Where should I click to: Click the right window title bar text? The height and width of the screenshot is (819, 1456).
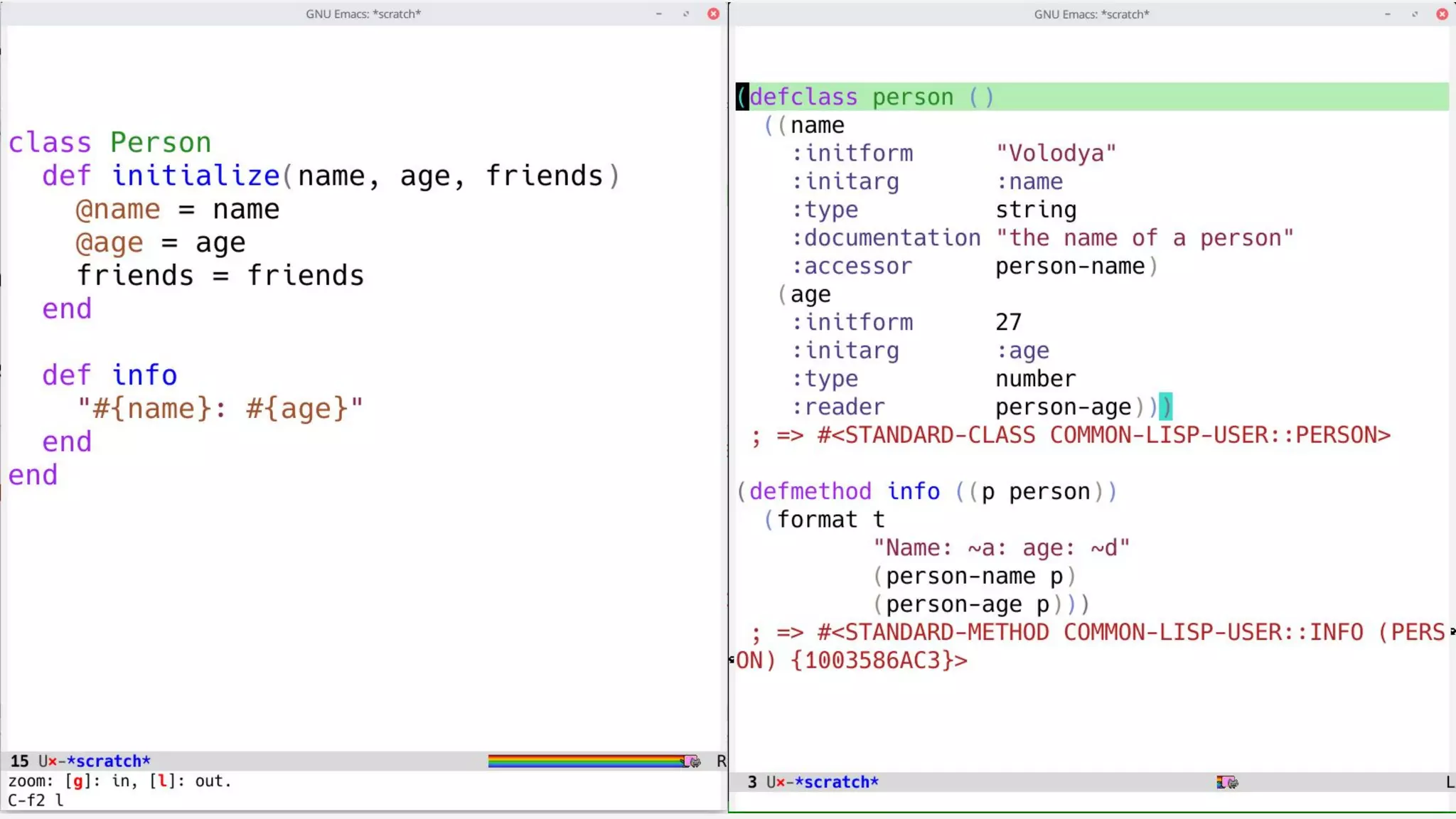pyautogui.click(x=1091, y=14)
